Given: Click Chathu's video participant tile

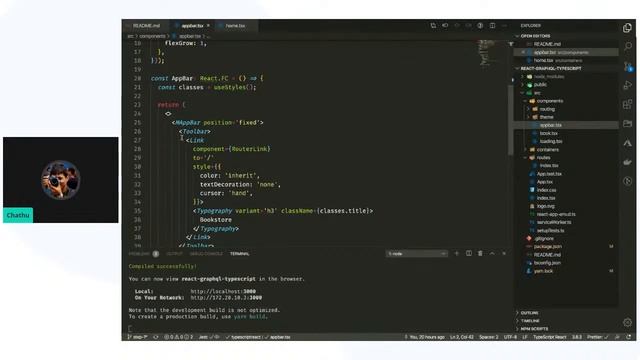Looking at the screenshot, I should tap(60, 180).
